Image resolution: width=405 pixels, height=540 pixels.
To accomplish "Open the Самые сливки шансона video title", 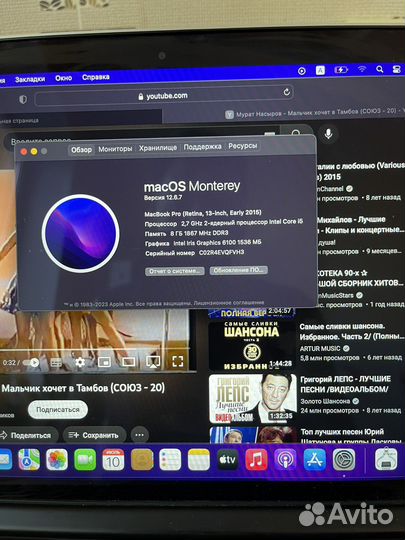I will coord(351,331).
